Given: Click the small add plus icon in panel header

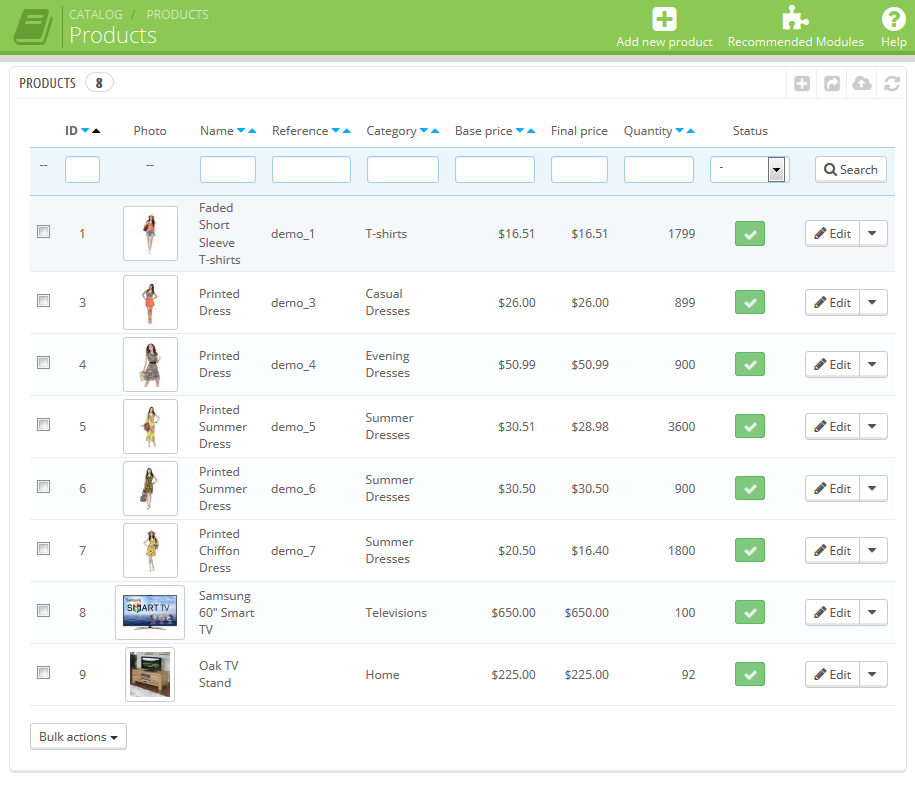Looking at the screenshot, I should tap(802, 84).
